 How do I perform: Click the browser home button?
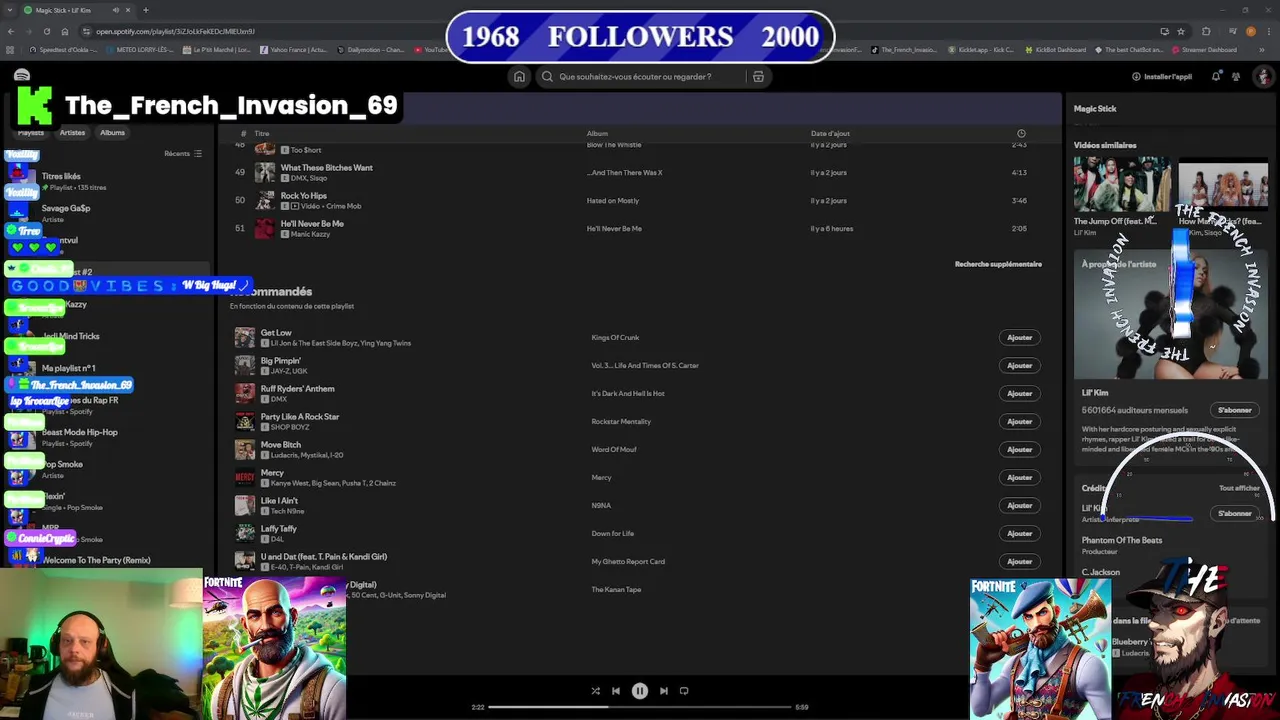click(65, 31)
